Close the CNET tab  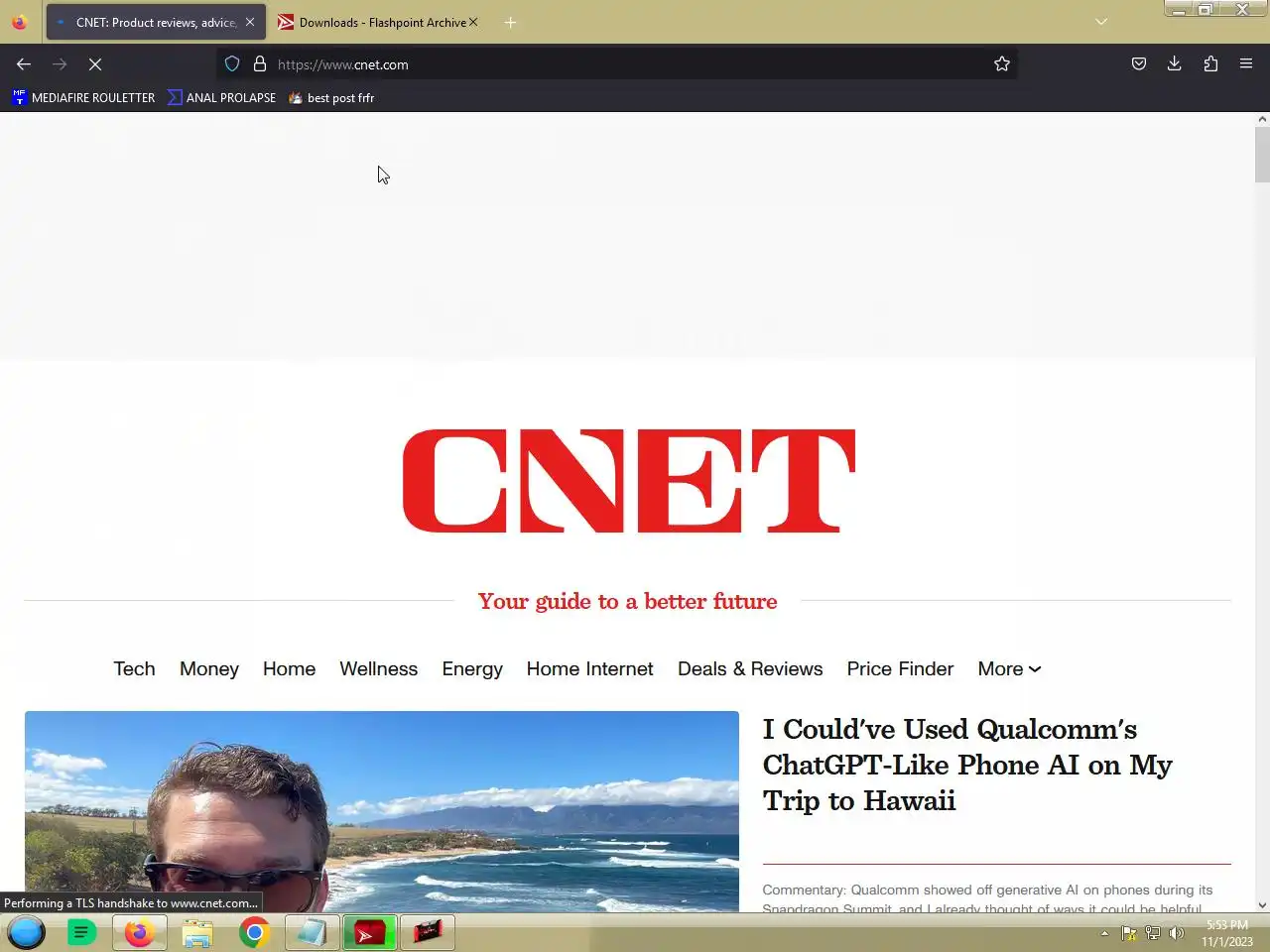[250, 22]
